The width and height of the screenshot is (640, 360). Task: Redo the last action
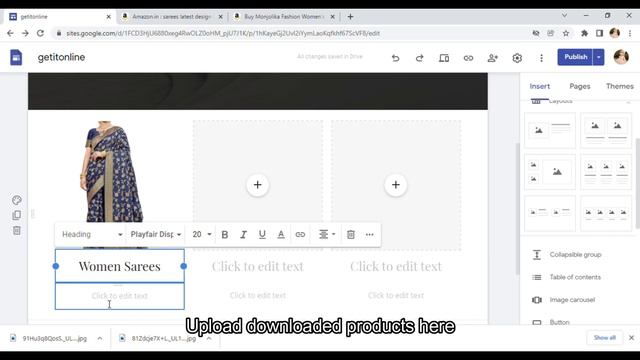click(x=419, y=58)
